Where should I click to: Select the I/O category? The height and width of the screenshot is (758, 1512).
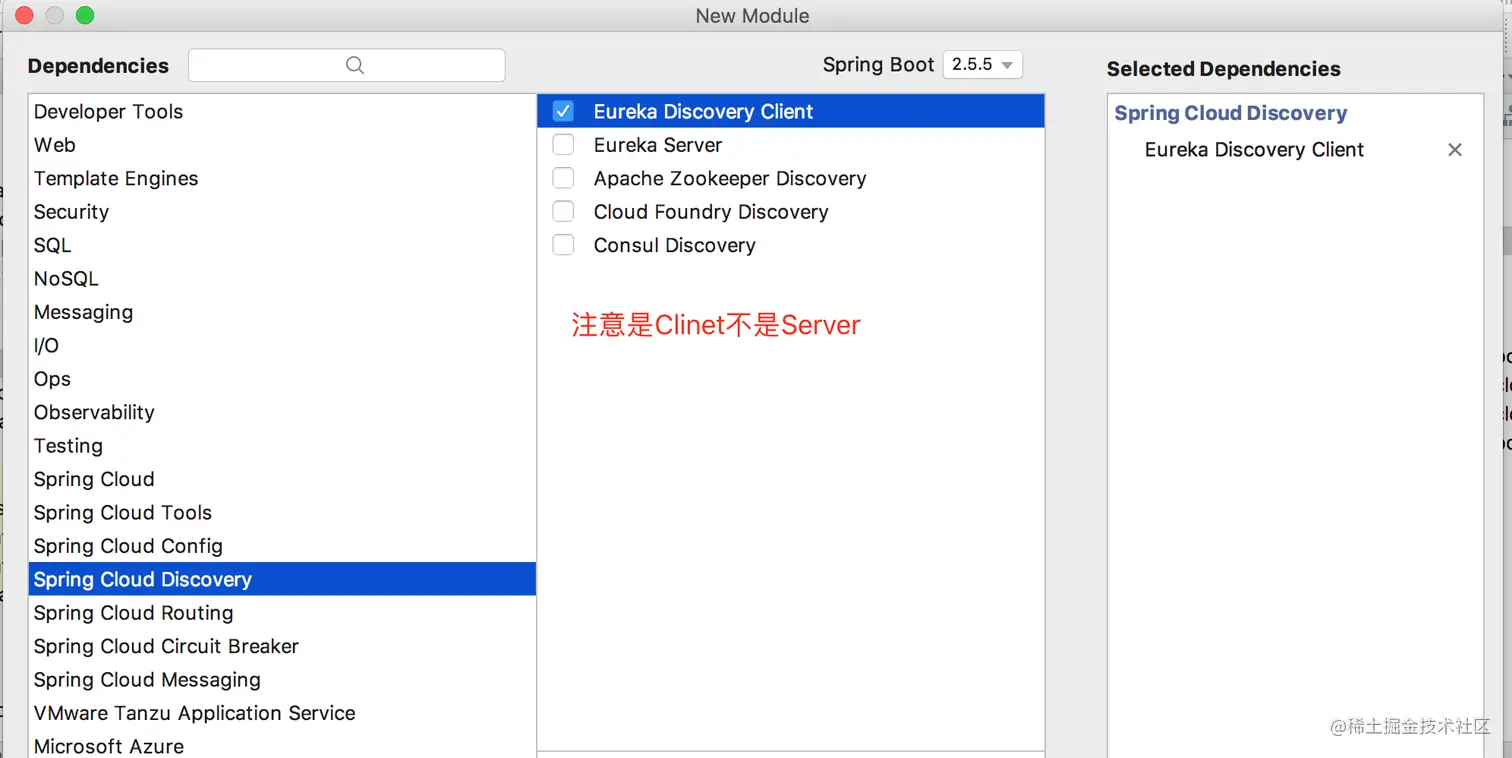282,346
